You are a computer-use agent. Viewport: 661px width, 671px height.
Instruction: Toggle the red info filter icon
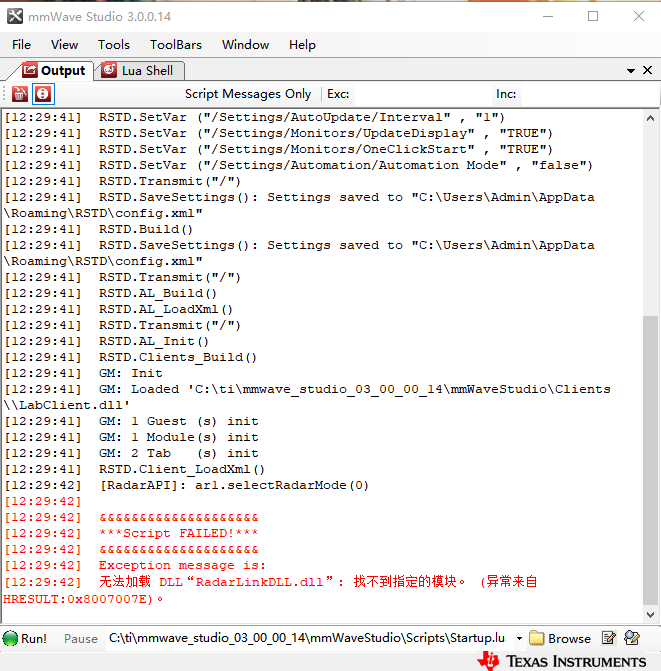pyautogui.click(x=42, y=94)
